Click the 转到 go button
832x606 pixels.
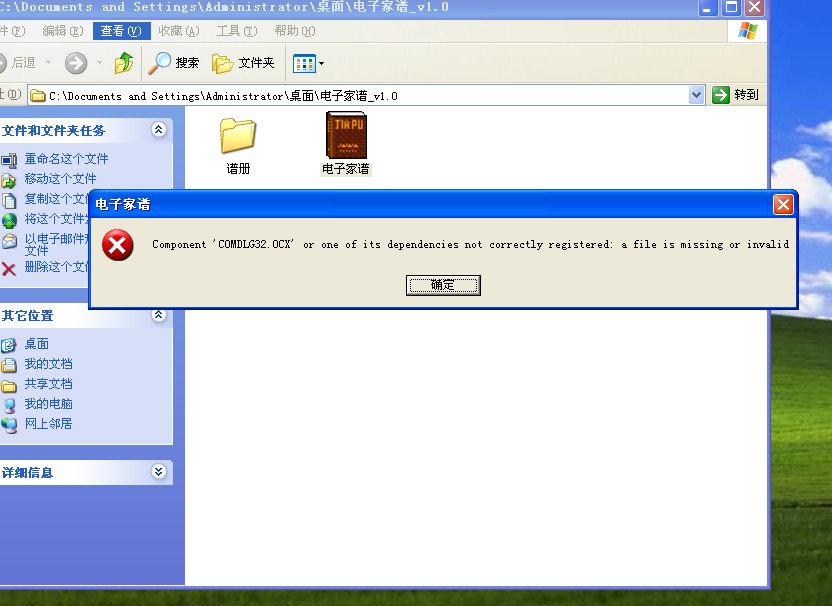coord(735,95)
